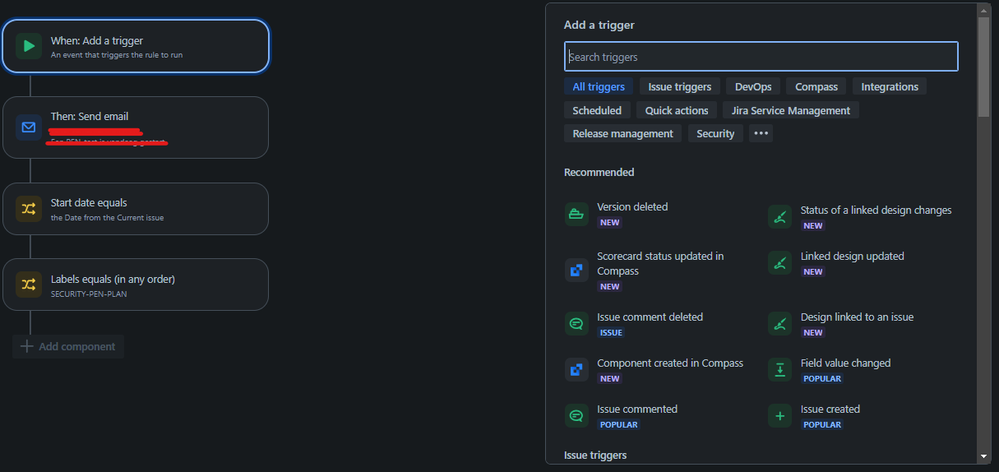Select Linked design updated trigger
999x472 pixels.
tap(852, 256)
